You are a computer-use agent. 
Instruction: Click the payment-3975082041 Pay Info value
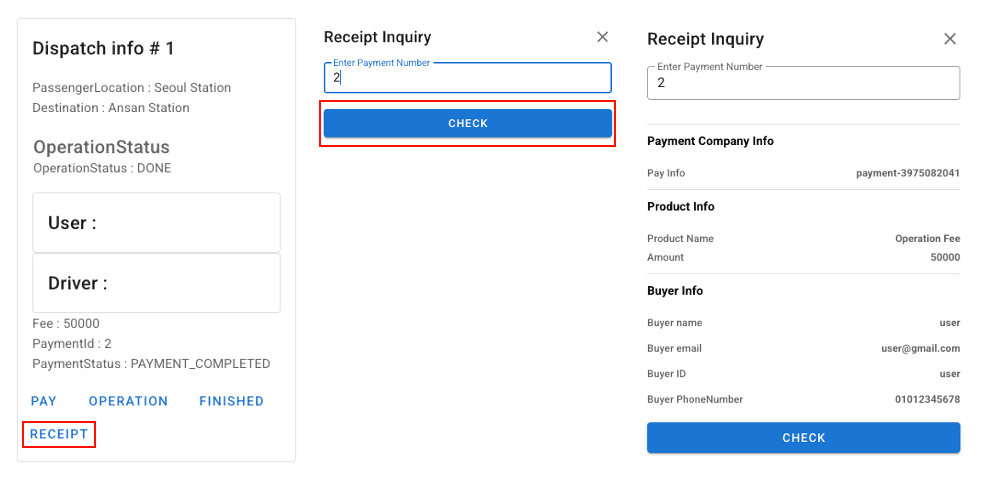[908, 173]
